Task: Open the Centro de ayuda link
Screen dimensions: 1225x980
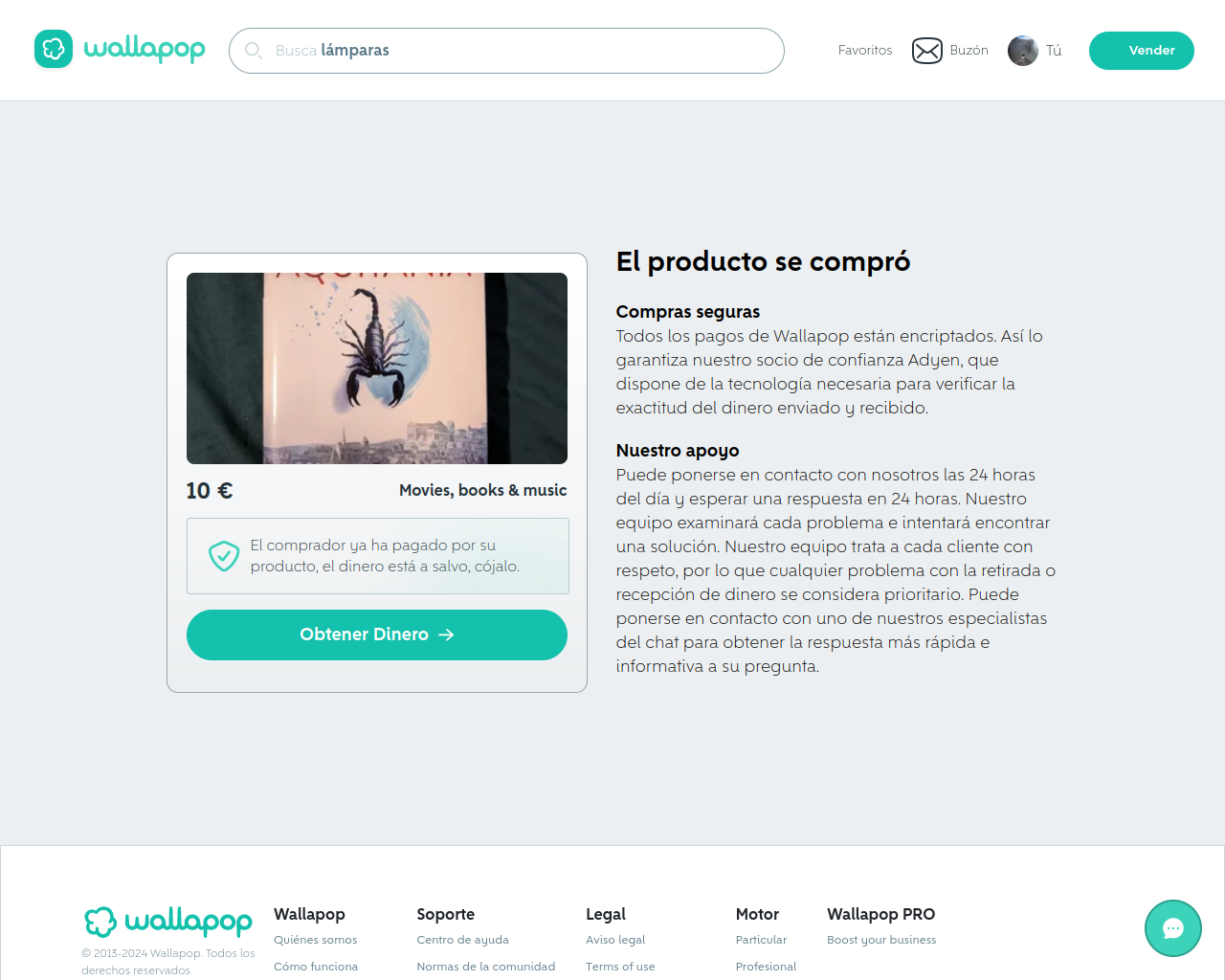Action: [463, 940]
